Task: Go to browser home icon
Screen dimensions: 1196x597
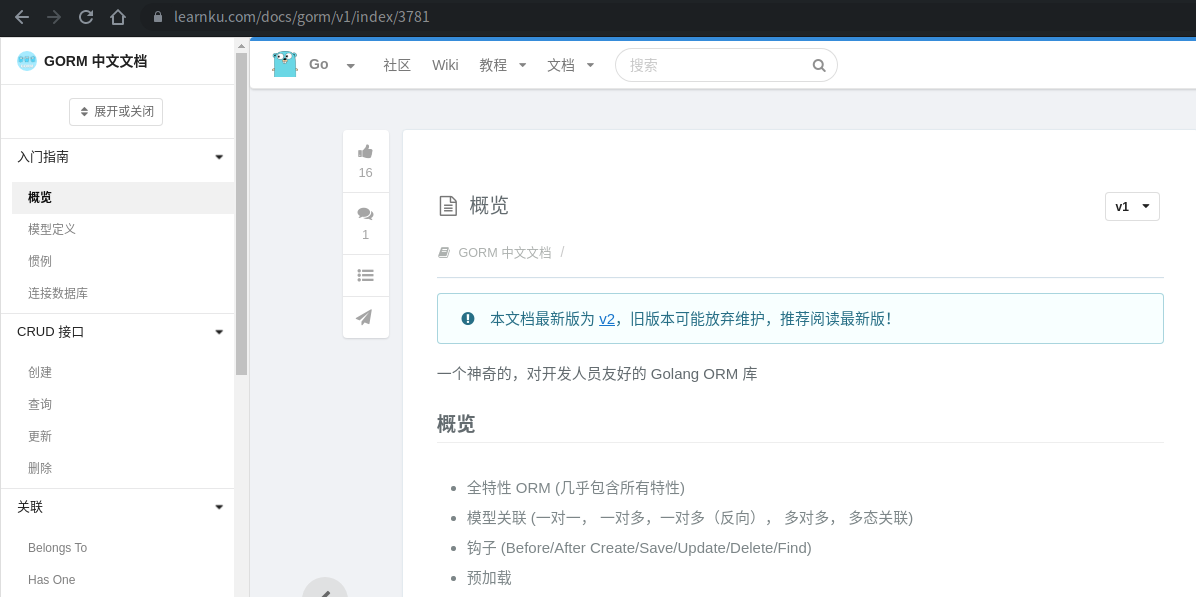Action: [x=117, y=17]
